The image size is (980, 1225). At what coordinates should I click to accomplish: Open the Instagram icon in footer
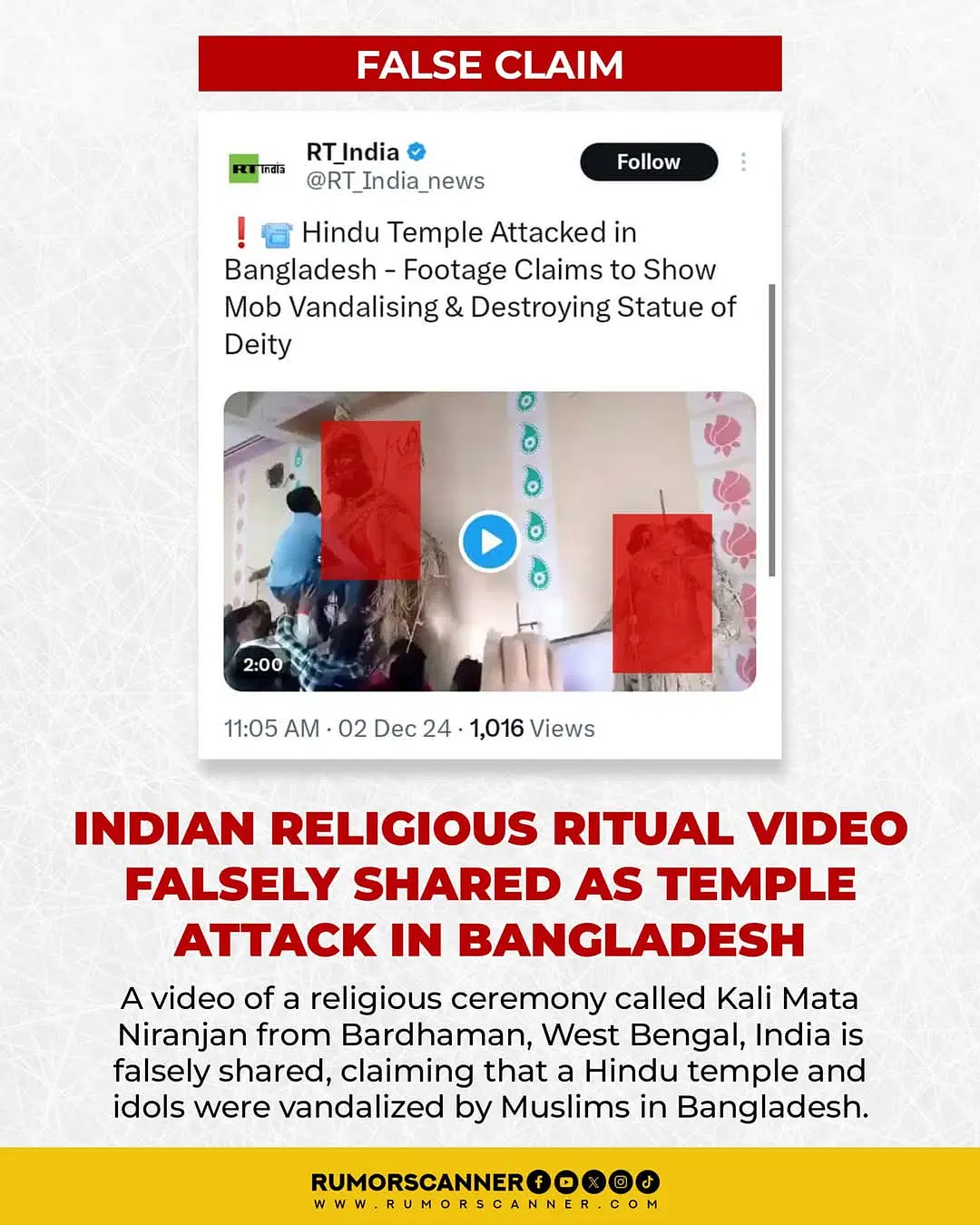621,1181
